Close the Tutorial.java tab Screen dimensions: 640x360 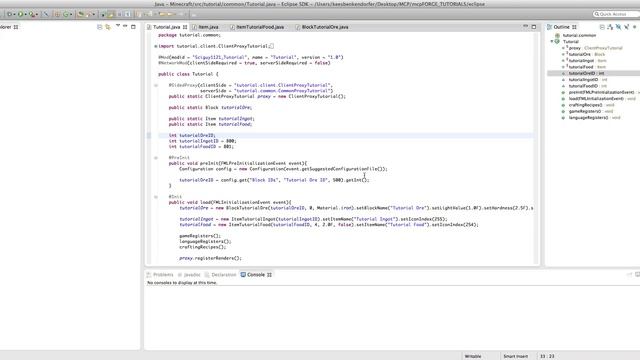pyautogui.click(x=185, y=27)
